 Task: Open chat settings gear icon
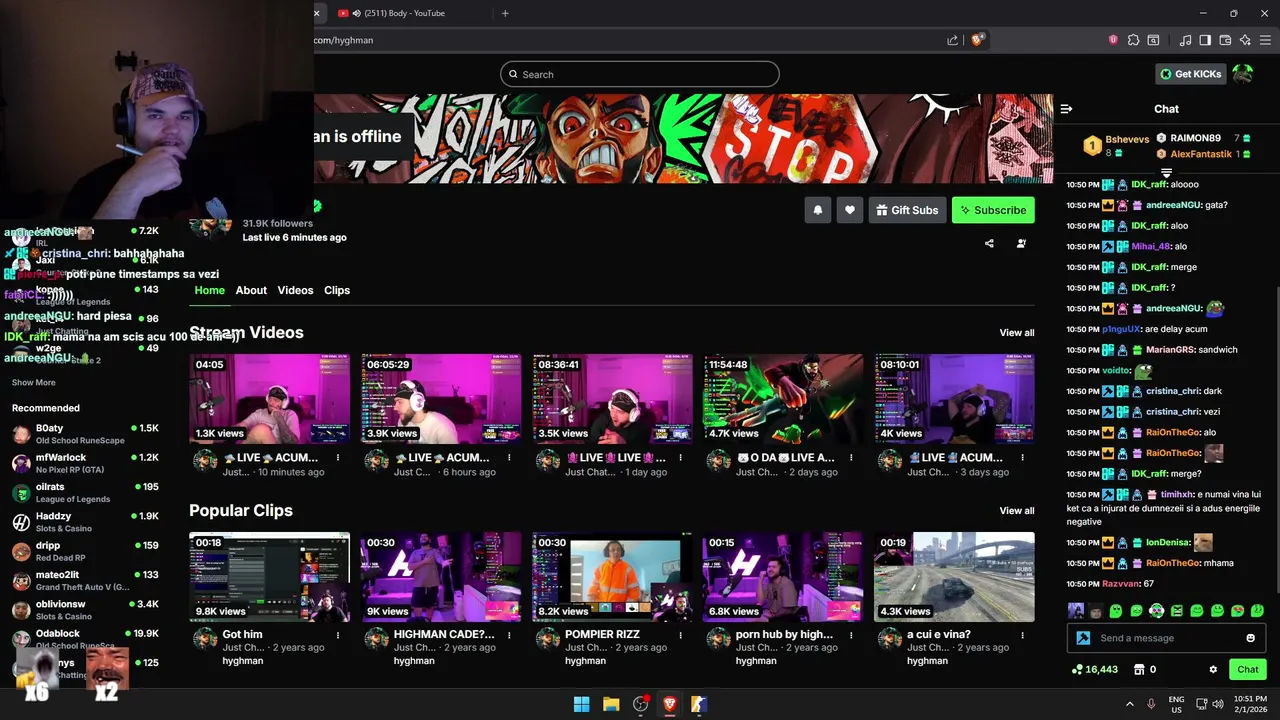1213,670
